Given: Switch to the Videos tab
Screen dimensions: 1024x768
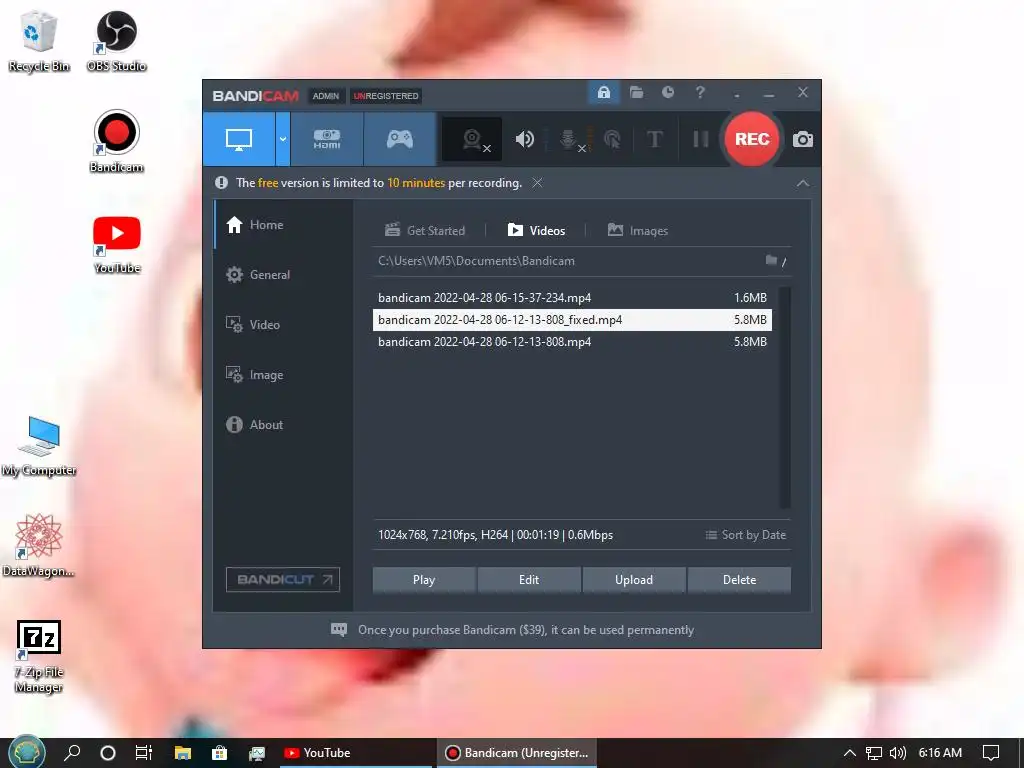Looking at the screenshot, I should [536, 231].
